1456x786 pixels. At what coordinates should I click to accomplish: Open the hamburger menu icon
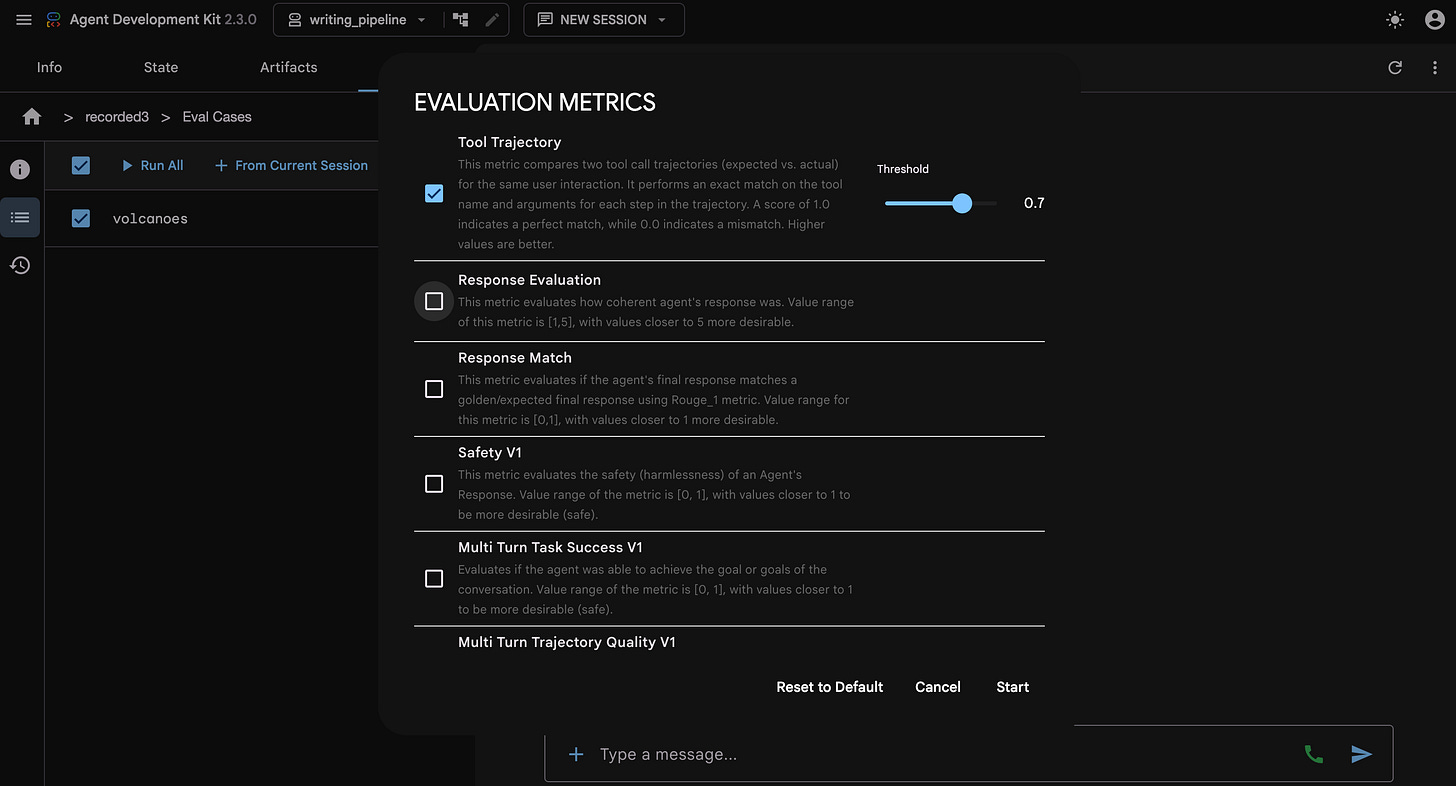(x=24, y=20)
